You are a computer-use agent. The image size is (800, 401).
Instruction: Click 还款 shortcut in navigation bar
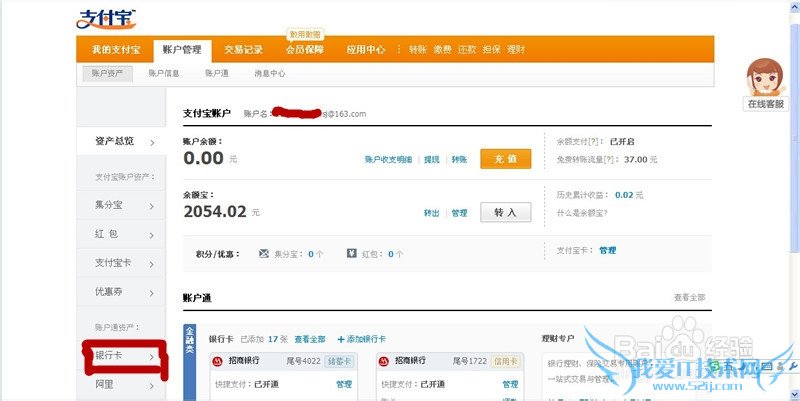[467, 49]
